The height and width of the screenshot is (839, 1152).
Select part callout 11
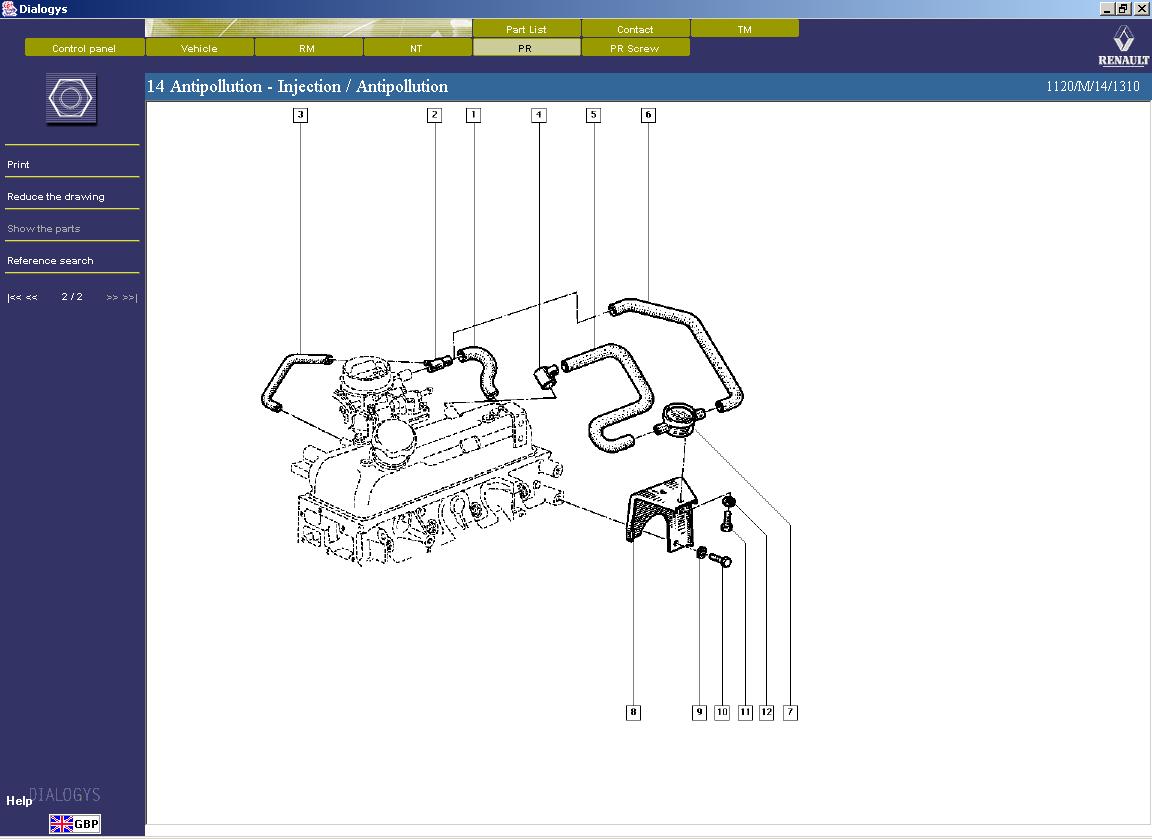click(745, 712)
